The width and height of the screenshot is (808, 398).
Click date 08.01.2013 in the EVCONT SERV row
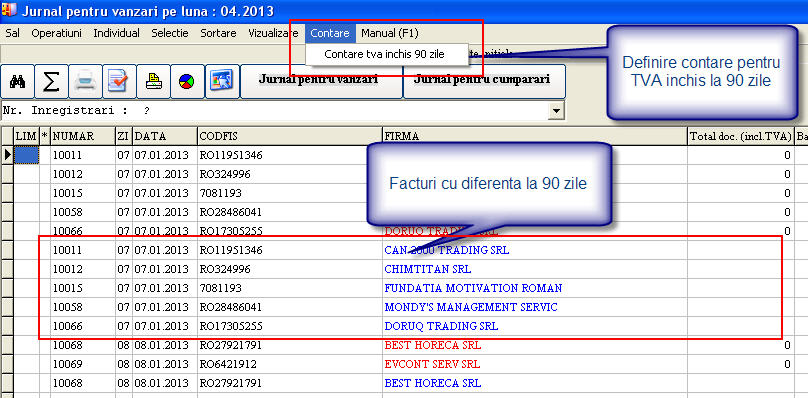coord(162,364)
